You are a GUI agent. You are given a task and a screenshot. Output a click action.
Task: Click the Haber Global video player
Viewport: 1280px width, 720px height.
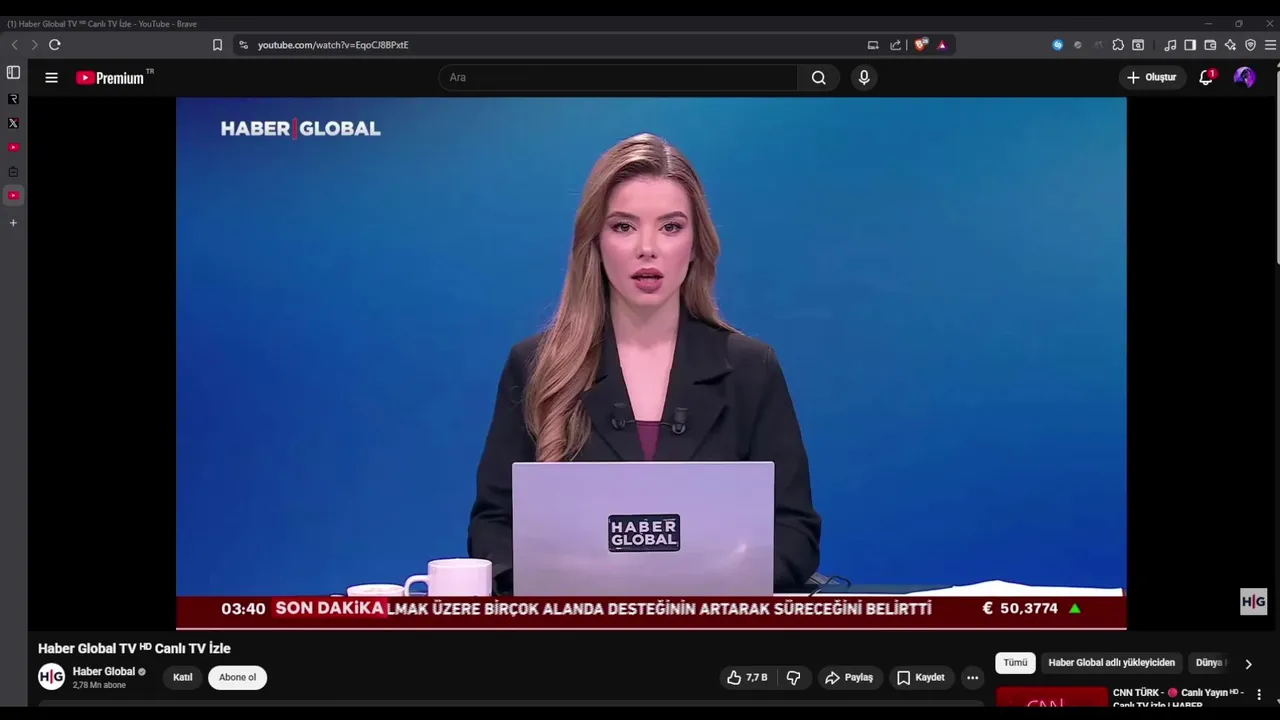651,363
